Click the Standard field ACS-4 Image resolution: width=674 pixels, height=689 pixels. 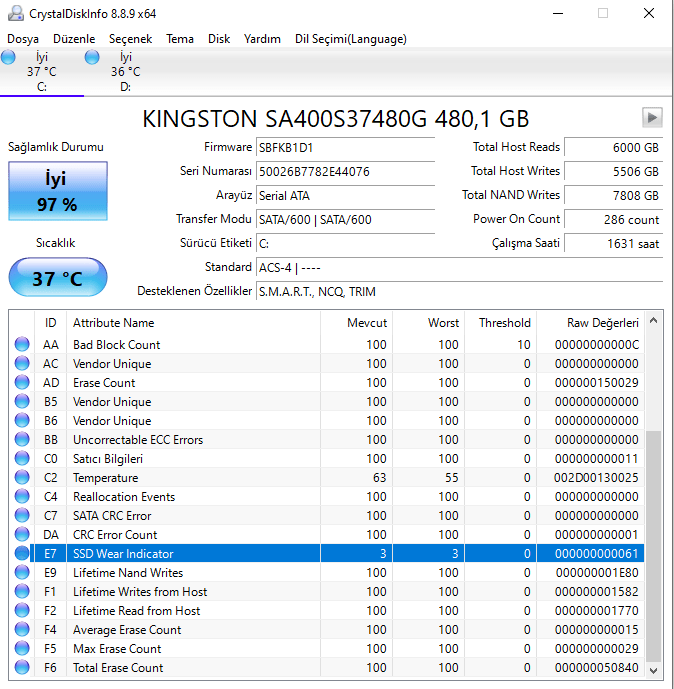(x=460, y=268)
